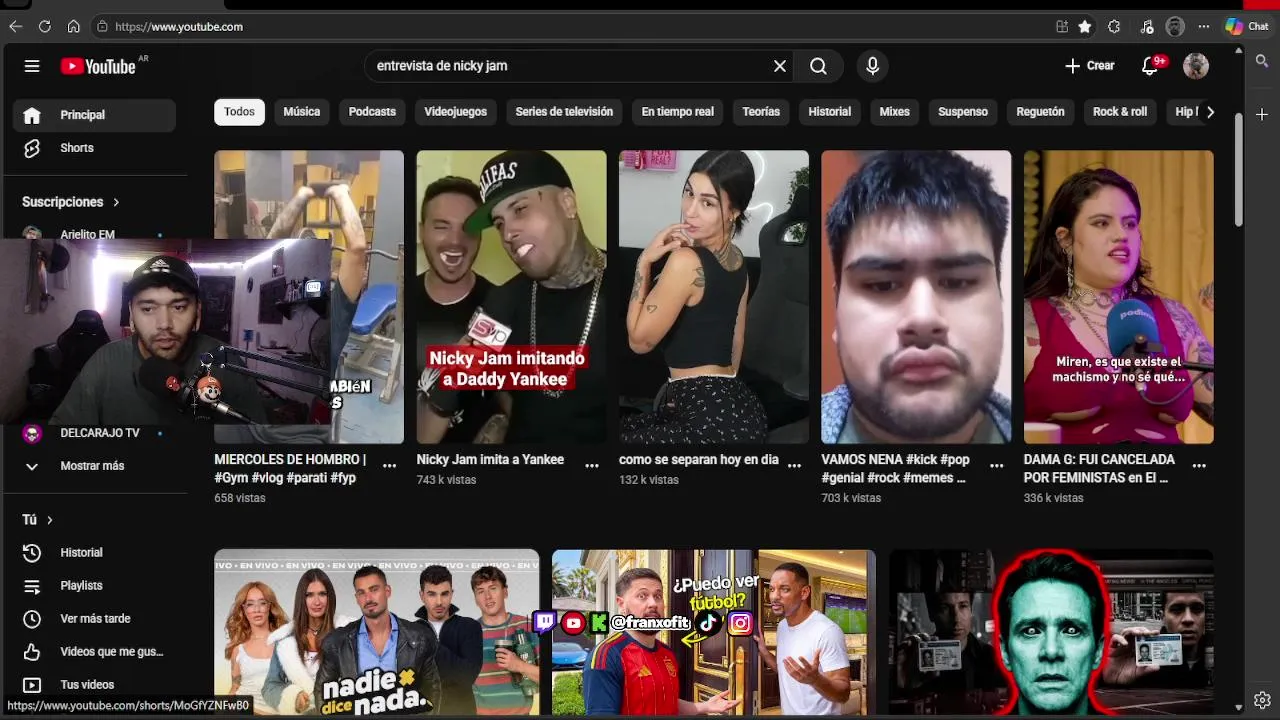Open the browser three-dot settings menu
The height and width of the screenshot is (720, 1280).
click(1203, 27)
